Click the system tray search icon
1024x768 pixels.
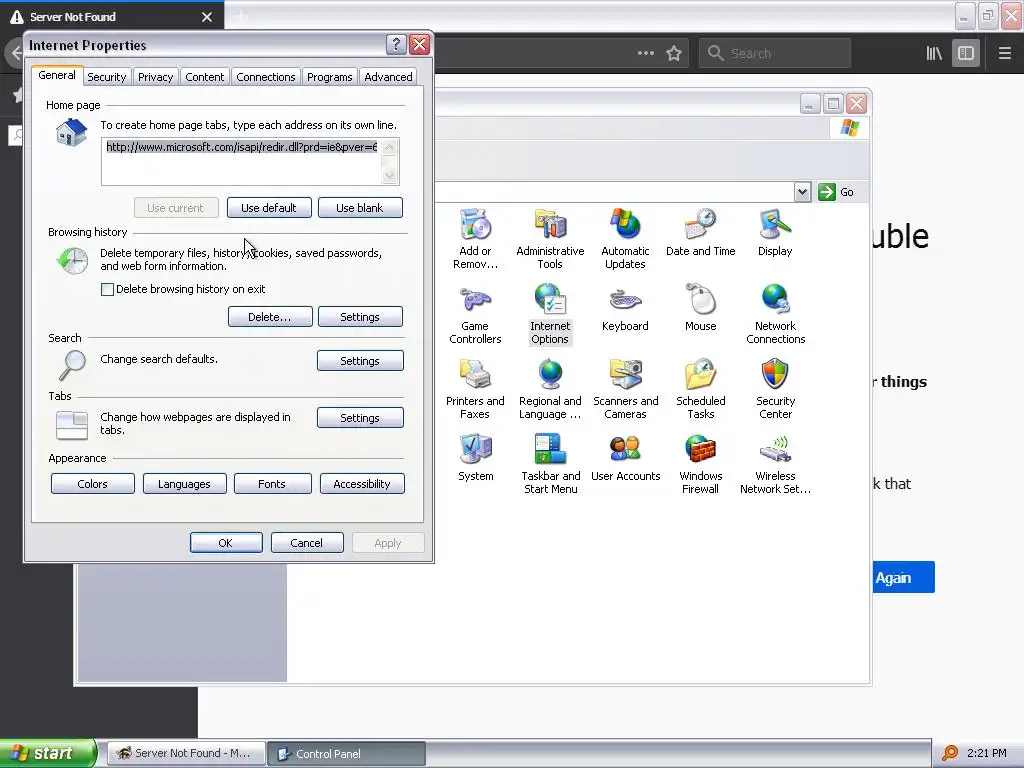[x=950, y=753]
